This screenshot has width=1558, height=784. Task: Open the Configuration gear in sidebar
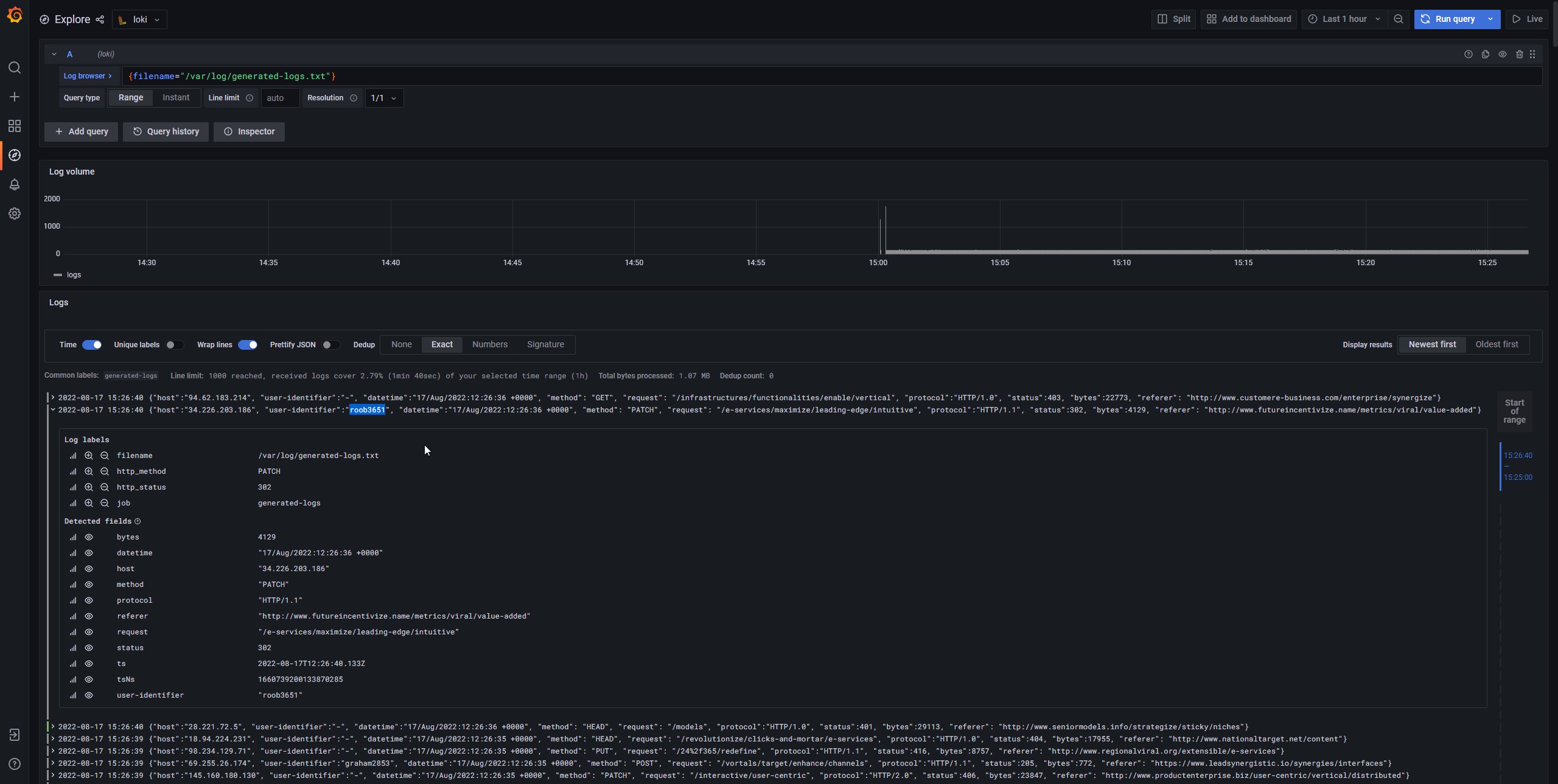(x=15, y=213)
